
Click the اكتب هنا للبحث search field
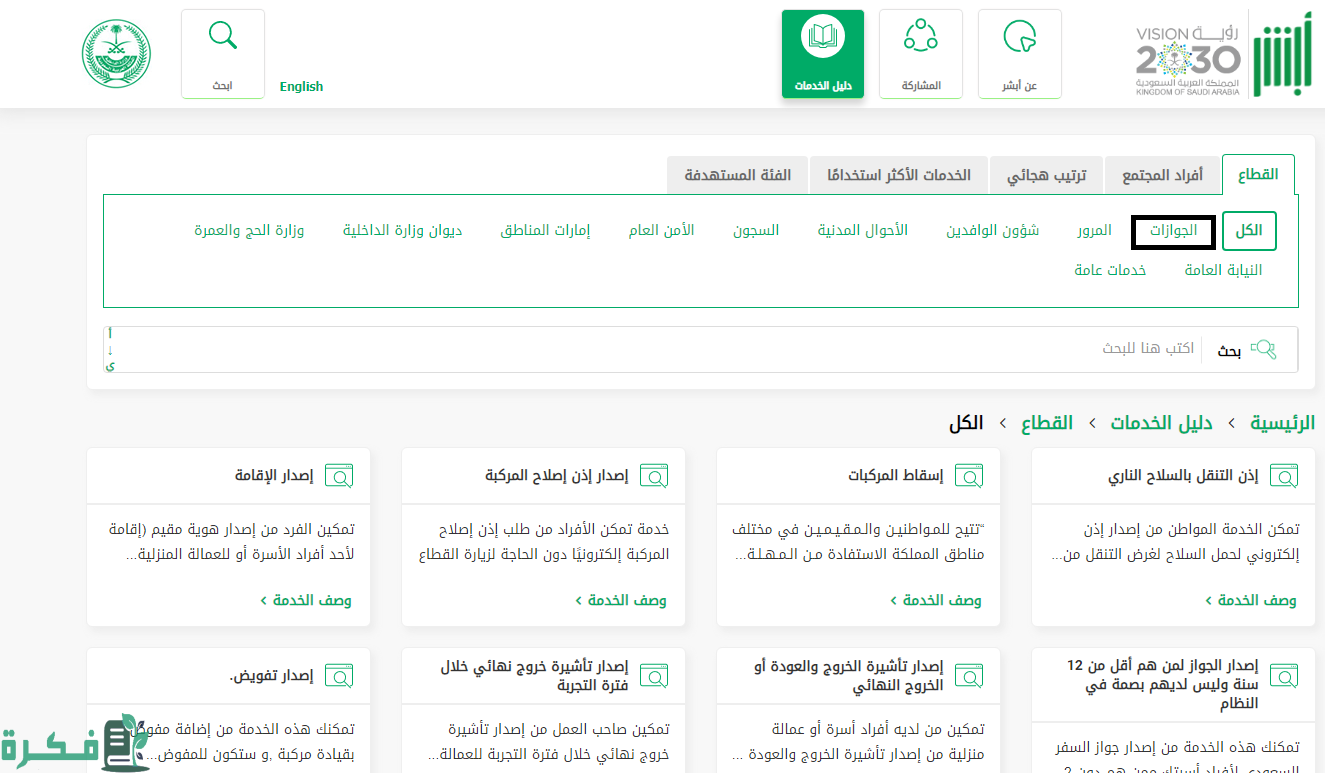pyautogui.click(x=650, y=349)
